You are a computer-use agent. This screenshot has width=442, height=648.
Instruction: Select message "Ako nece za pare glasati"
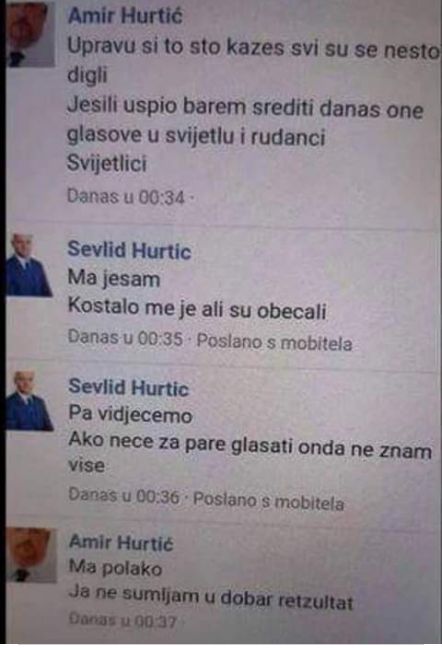point(250,455)
